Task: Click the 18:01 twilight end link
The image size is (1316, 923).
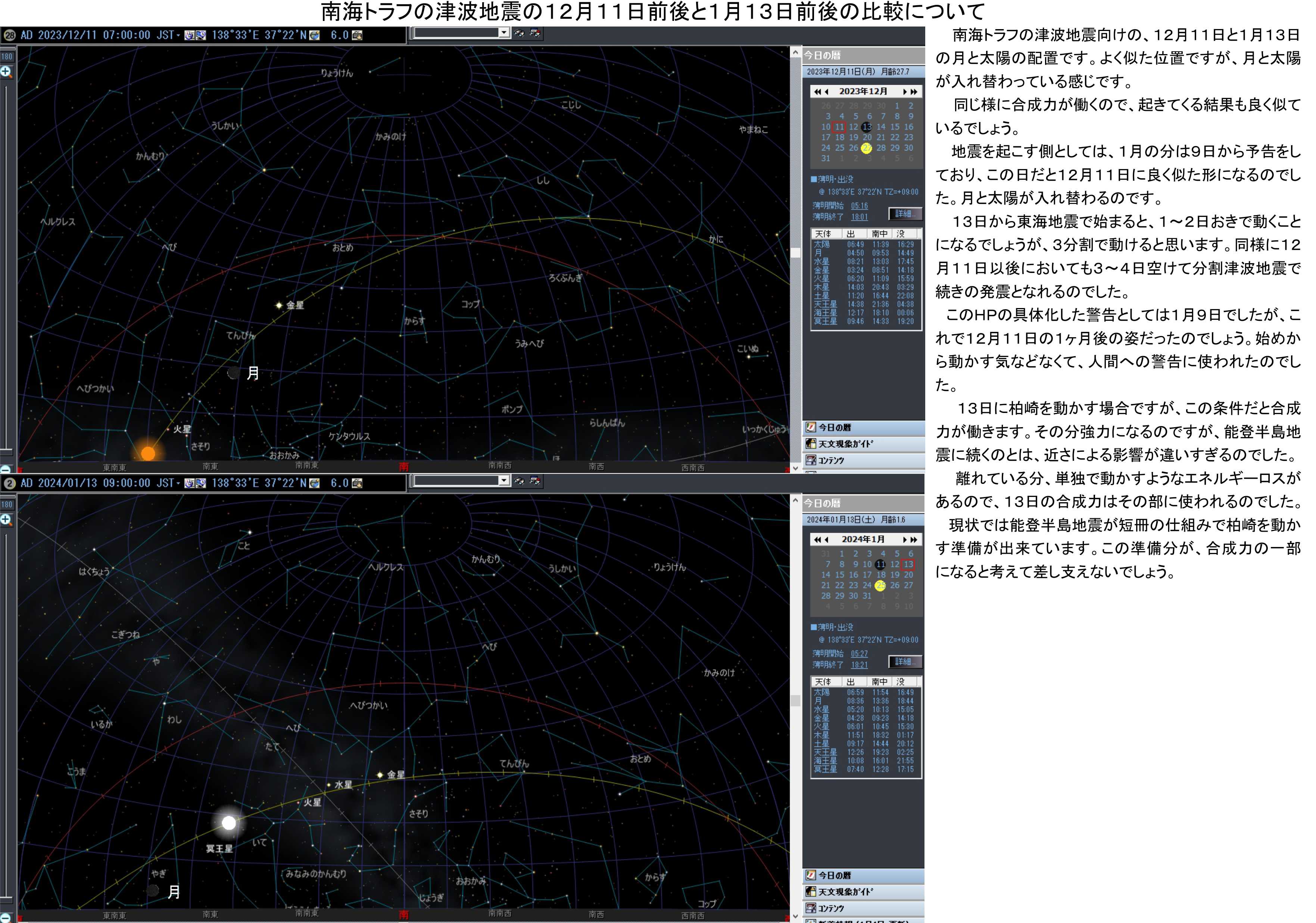Action: (859, 217)
